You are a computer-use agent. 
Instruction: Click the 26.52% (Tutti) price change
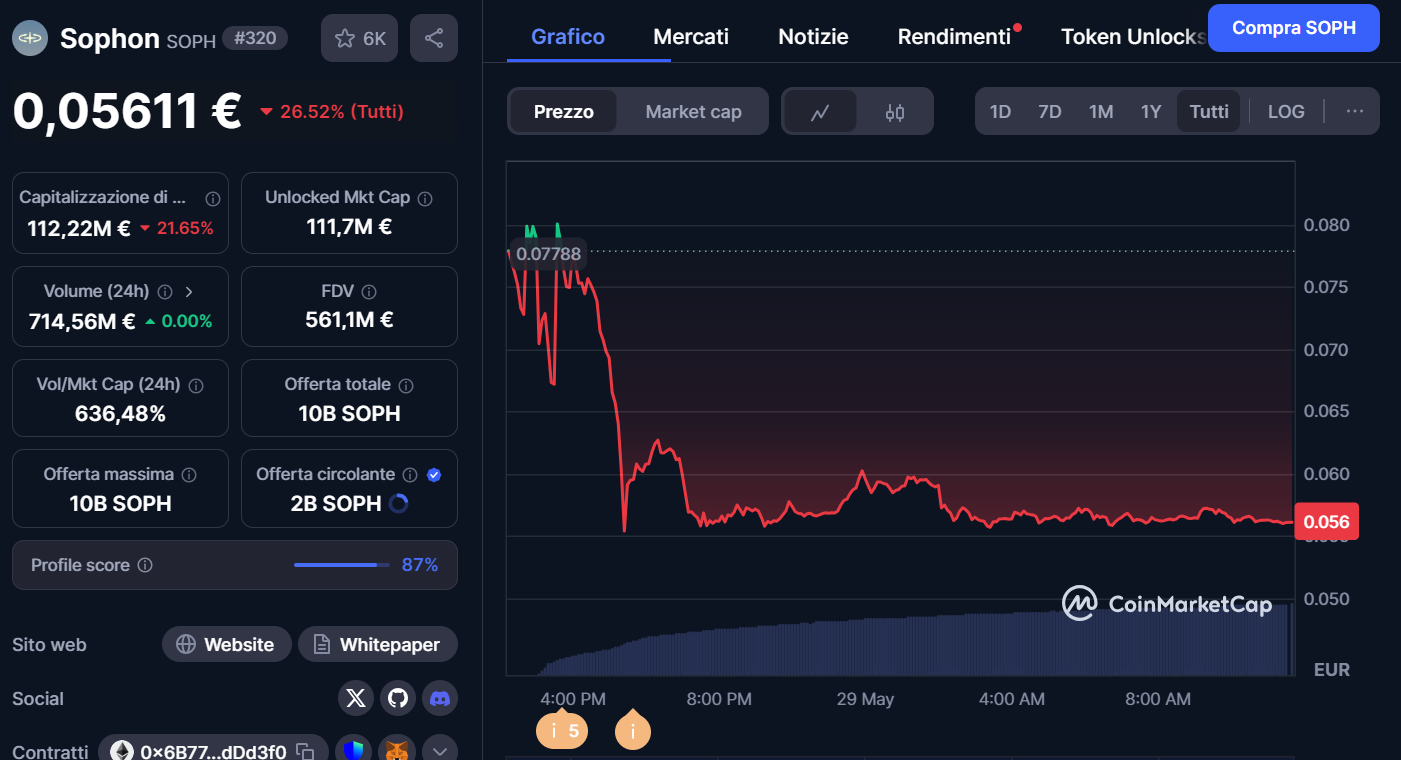pyautogui.click(x=331, y=111)
